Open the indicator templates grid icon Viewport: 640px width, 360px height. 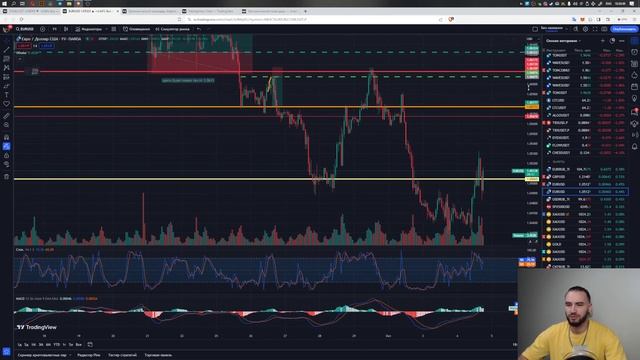pyautogui.click(x=114, y=29)
